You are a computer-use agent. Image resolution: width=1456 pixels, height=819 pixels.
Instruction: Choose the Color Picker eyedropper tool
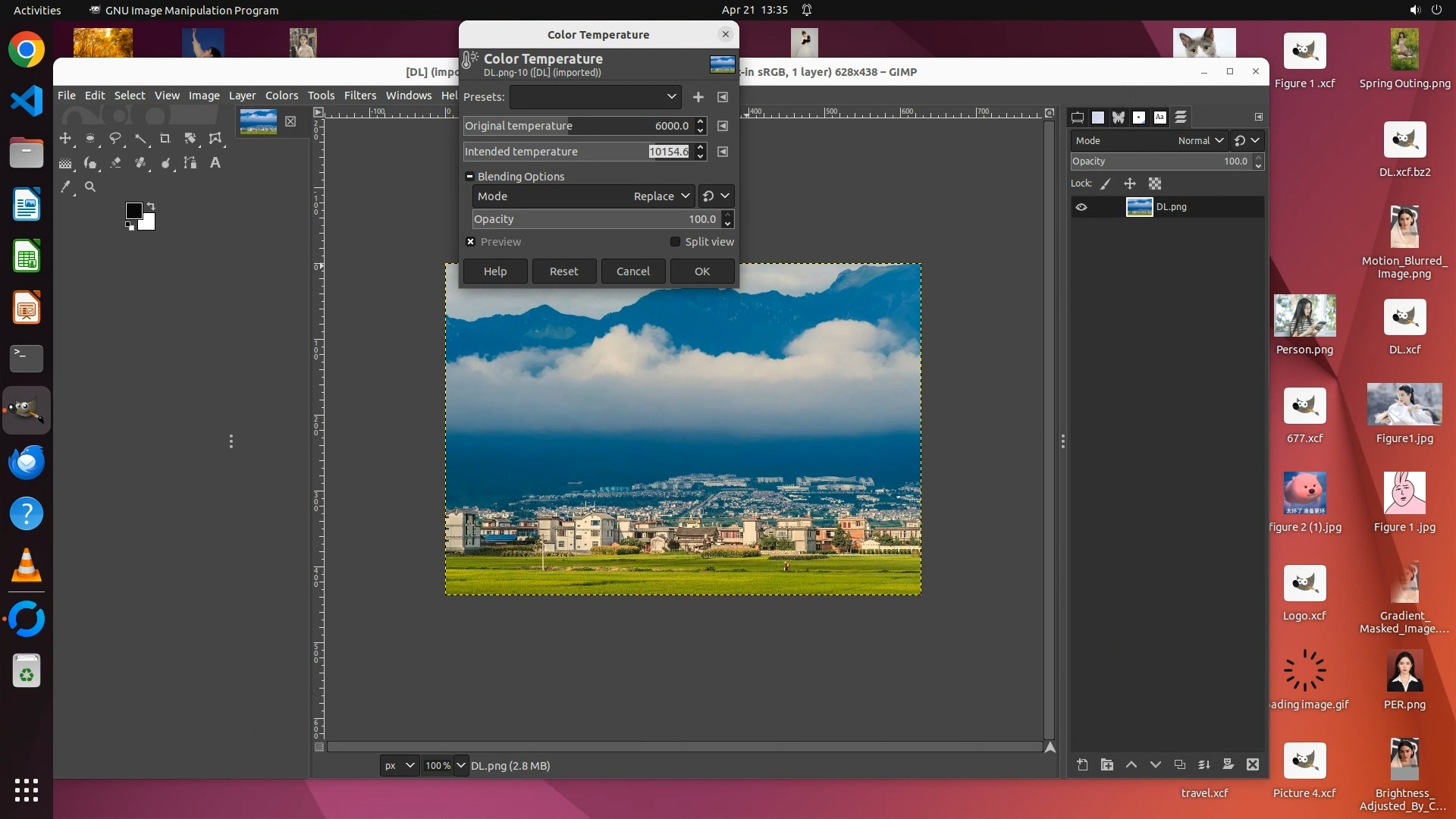[66, 187]
